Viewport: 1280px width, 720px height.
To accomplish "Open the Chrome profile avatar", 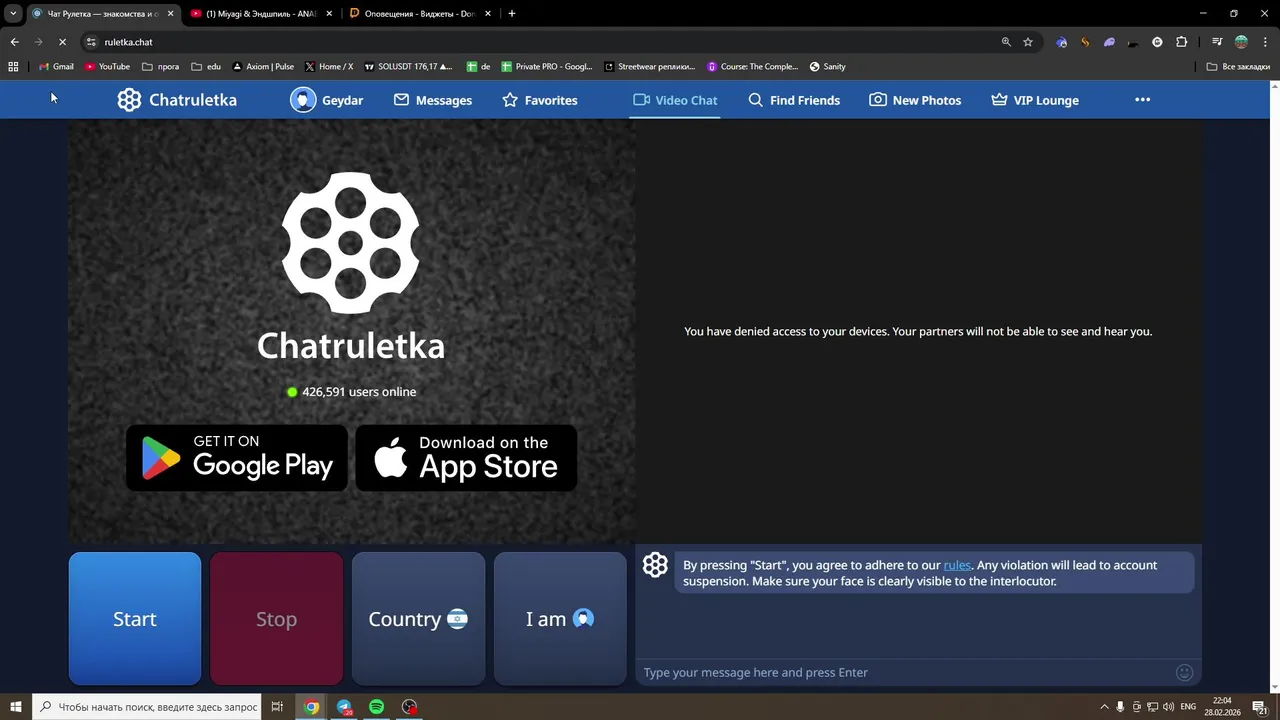I will pyautogui.click(x=1241, y=42).
